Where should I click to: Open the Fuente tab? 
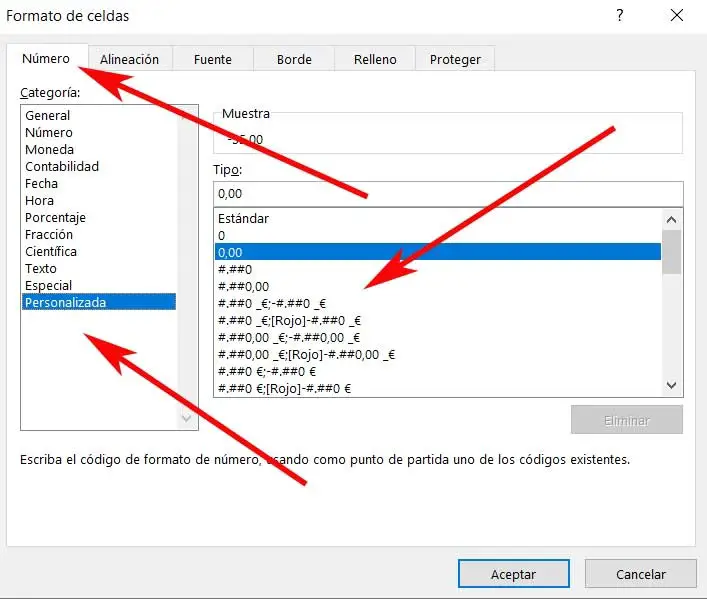tap(212, 60)
